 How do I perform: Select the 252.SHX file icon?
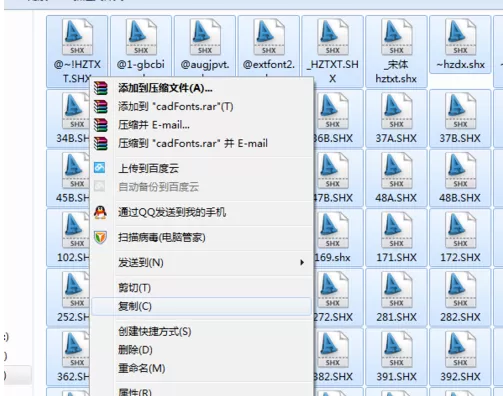pyautogui.click(x=76, y=290)
